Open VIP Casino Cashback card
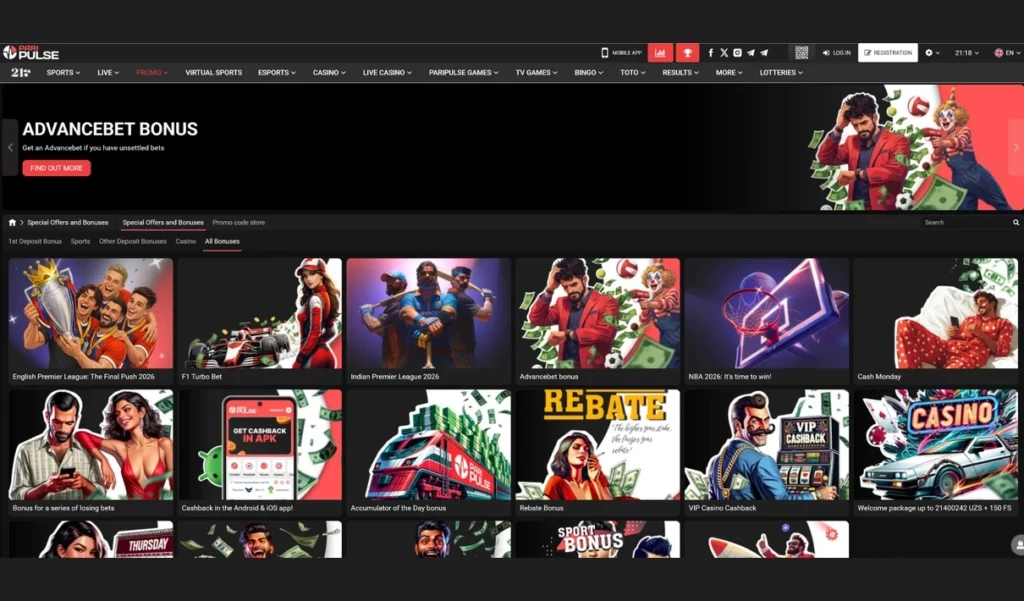This screenshot has height=601, width=1024. 767,452
